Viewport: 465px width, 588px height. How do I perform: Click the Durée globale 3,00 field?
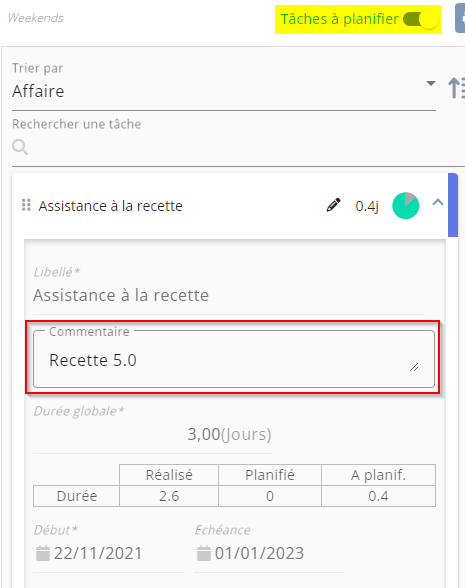point(153,434)
